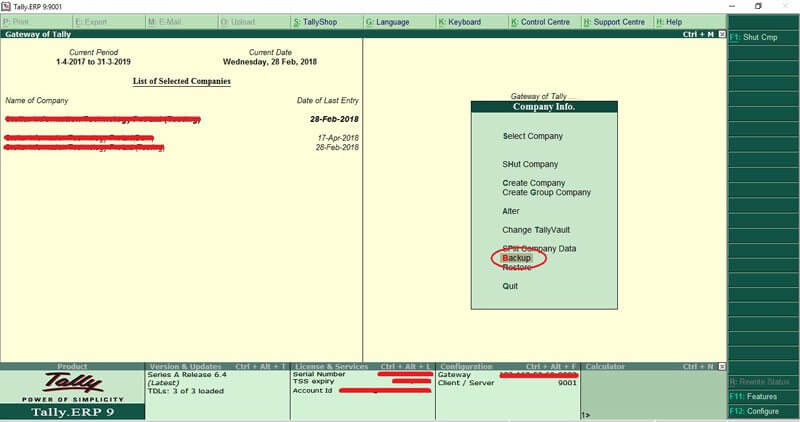Close the Calculator panel
Image resolution: width=800 pixels, height=422 pixels.
722,366
